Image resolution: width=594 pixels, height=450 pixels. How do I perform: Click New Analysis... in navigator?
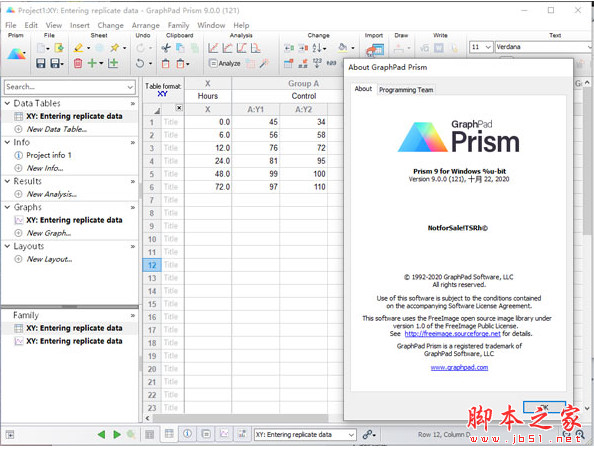tap(52, 194)
